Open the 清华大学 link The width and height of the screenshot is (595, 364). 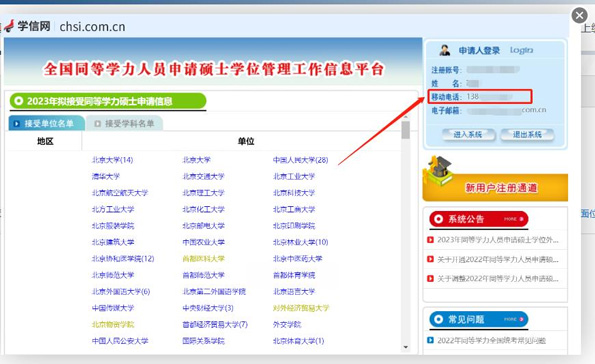(106, 176)
